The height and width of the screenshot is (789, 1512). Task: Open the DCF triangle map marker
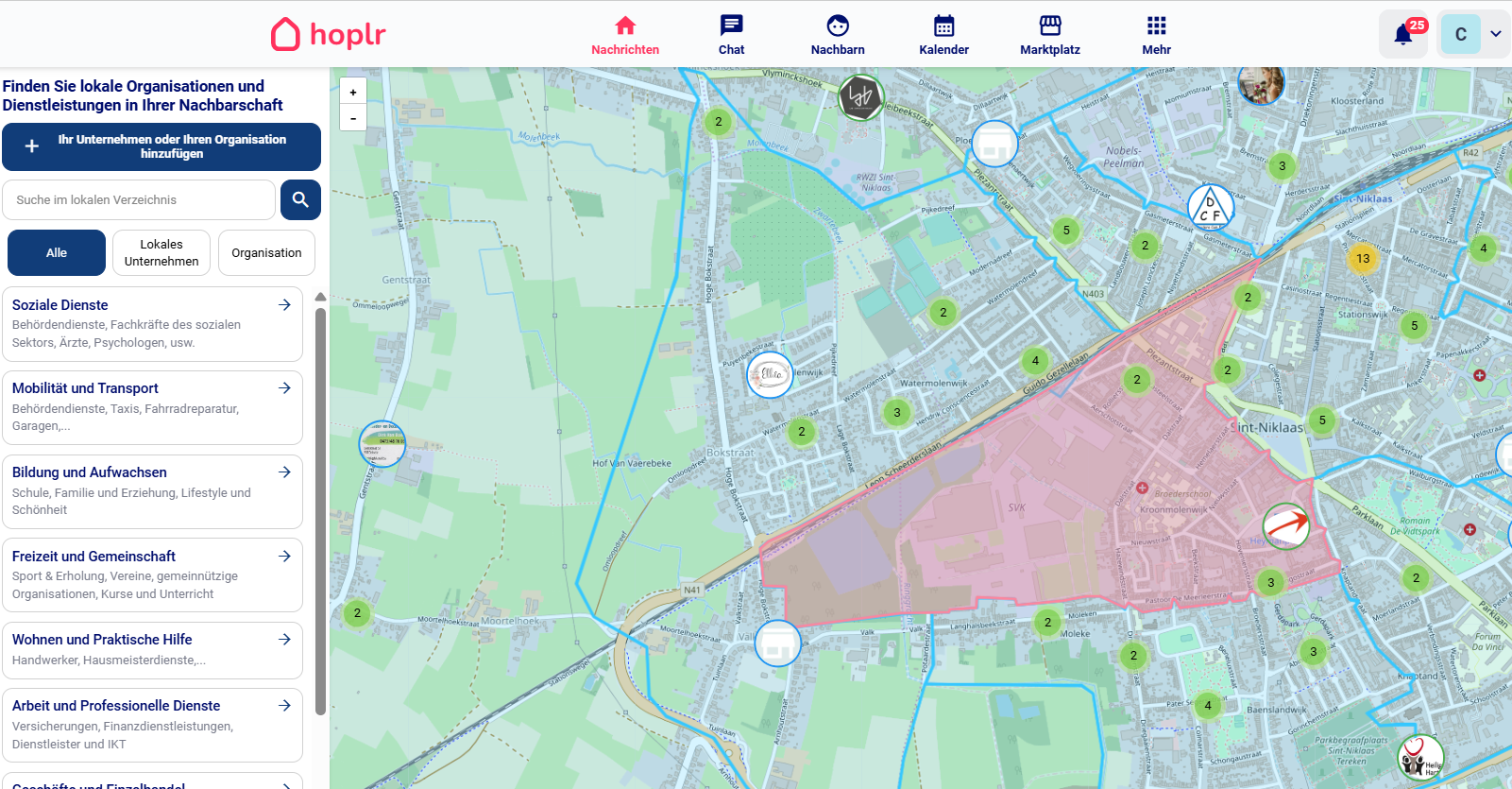pyautogui.click(x=1210, y=208)
